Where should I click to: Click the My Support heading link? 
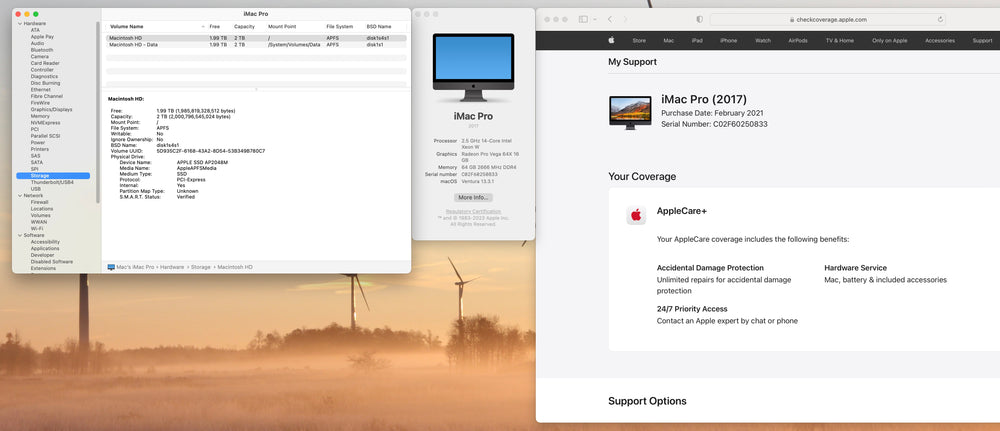coord(632,62)
